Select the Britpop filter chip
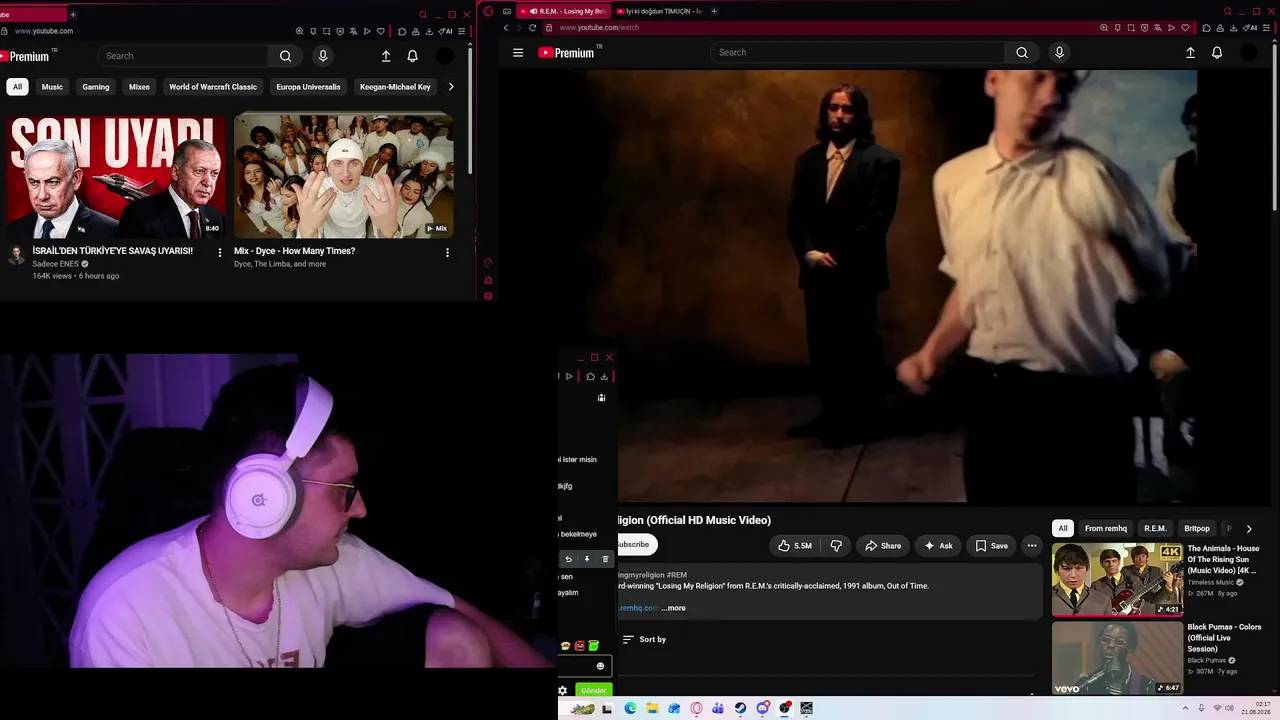Screen dimensions: 1280x720 pos(1197,529)
